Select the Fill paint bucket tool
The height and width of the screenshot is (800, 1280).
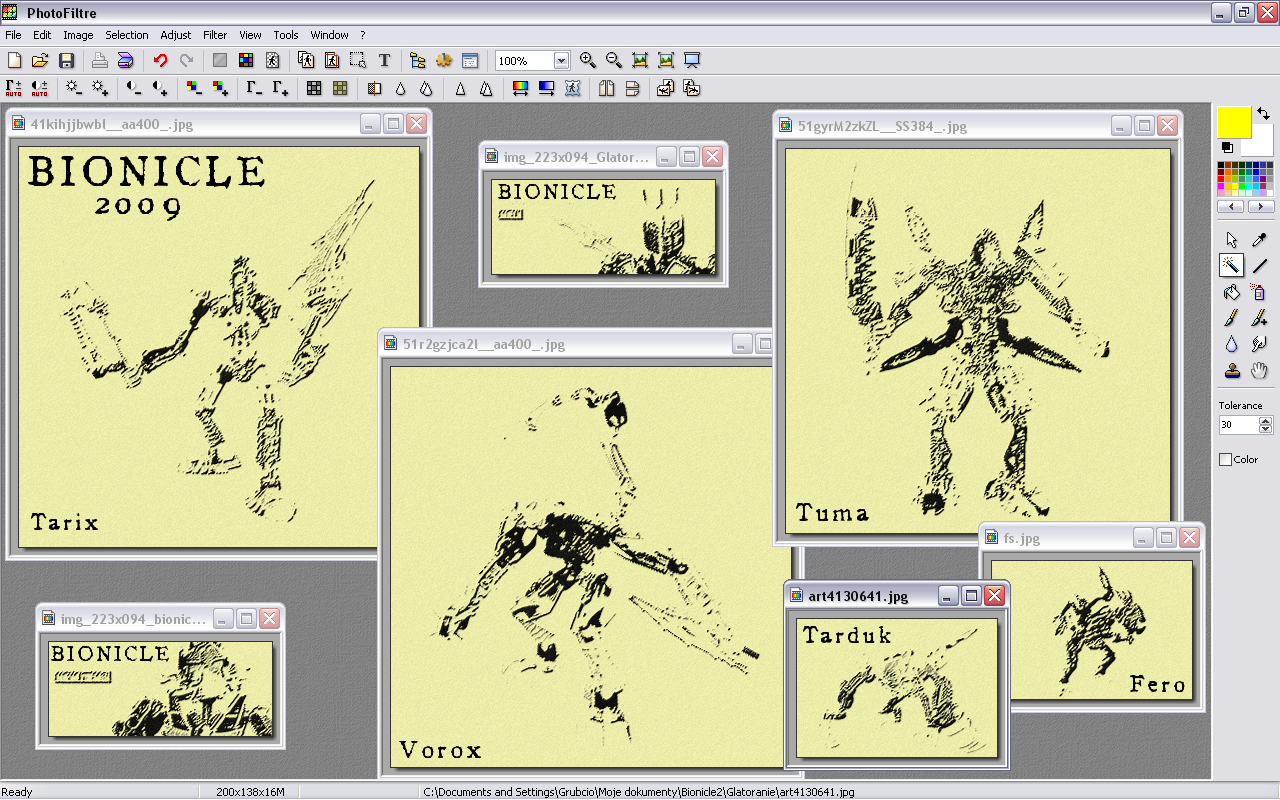click(1232, 292)
